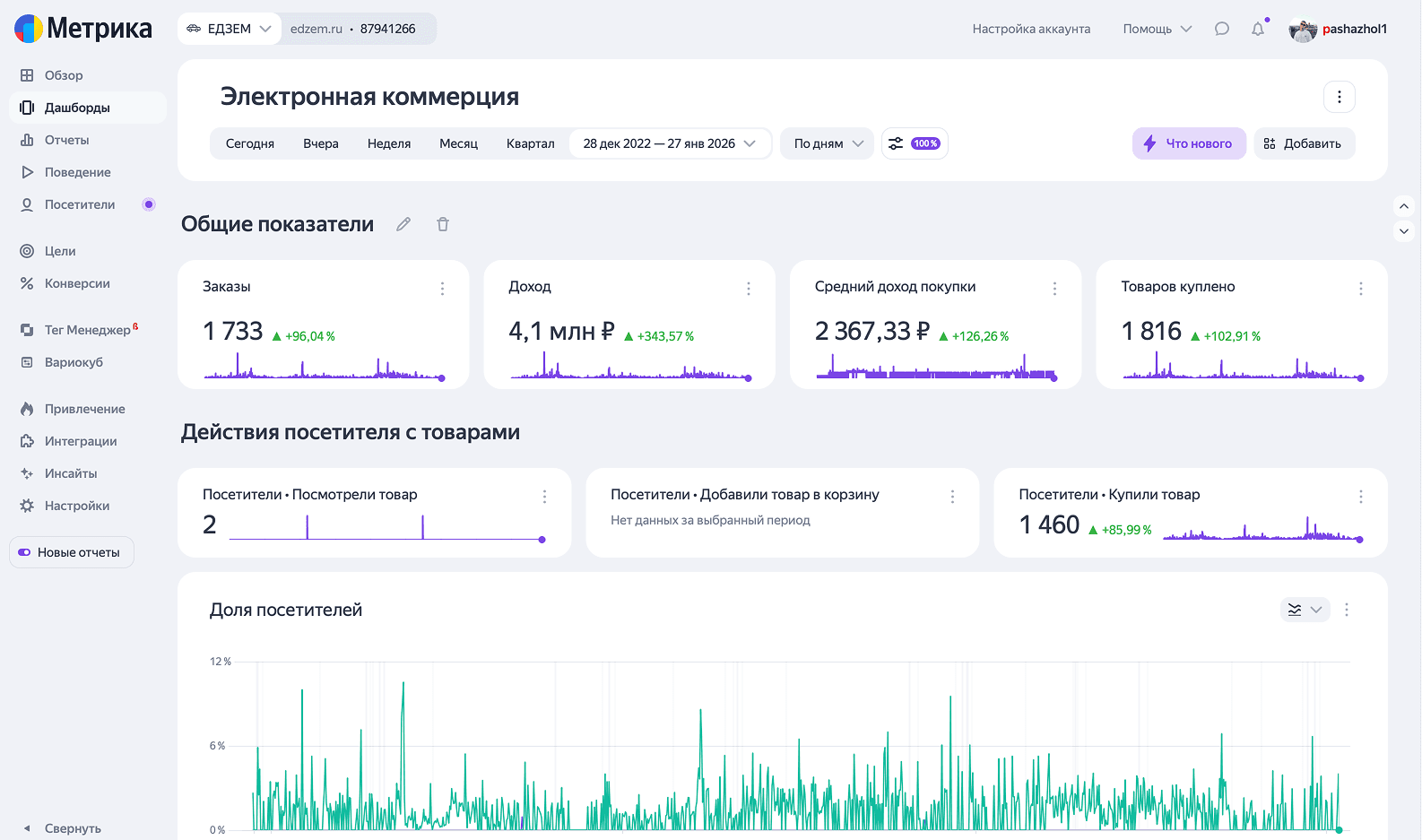The height and width of the screenshot is (840, 1422).
Task: Click the Что нового button
Action: click(1189, 143)
